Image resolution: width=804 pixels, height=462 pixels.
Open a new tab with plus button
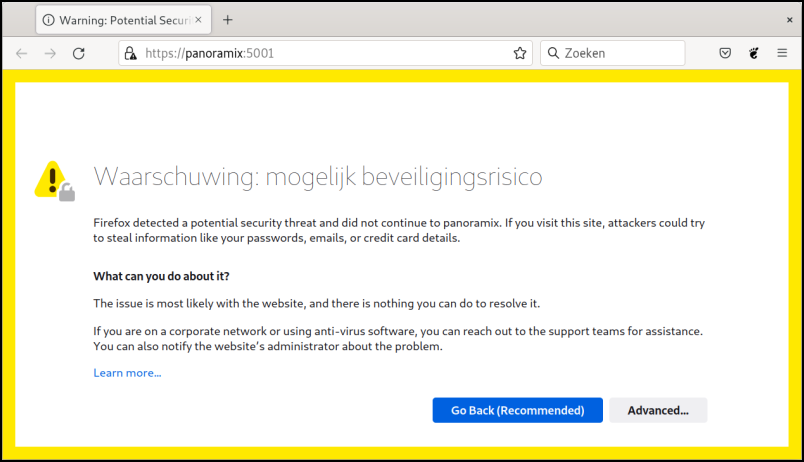pyautogui.click(x=228, y=20)
